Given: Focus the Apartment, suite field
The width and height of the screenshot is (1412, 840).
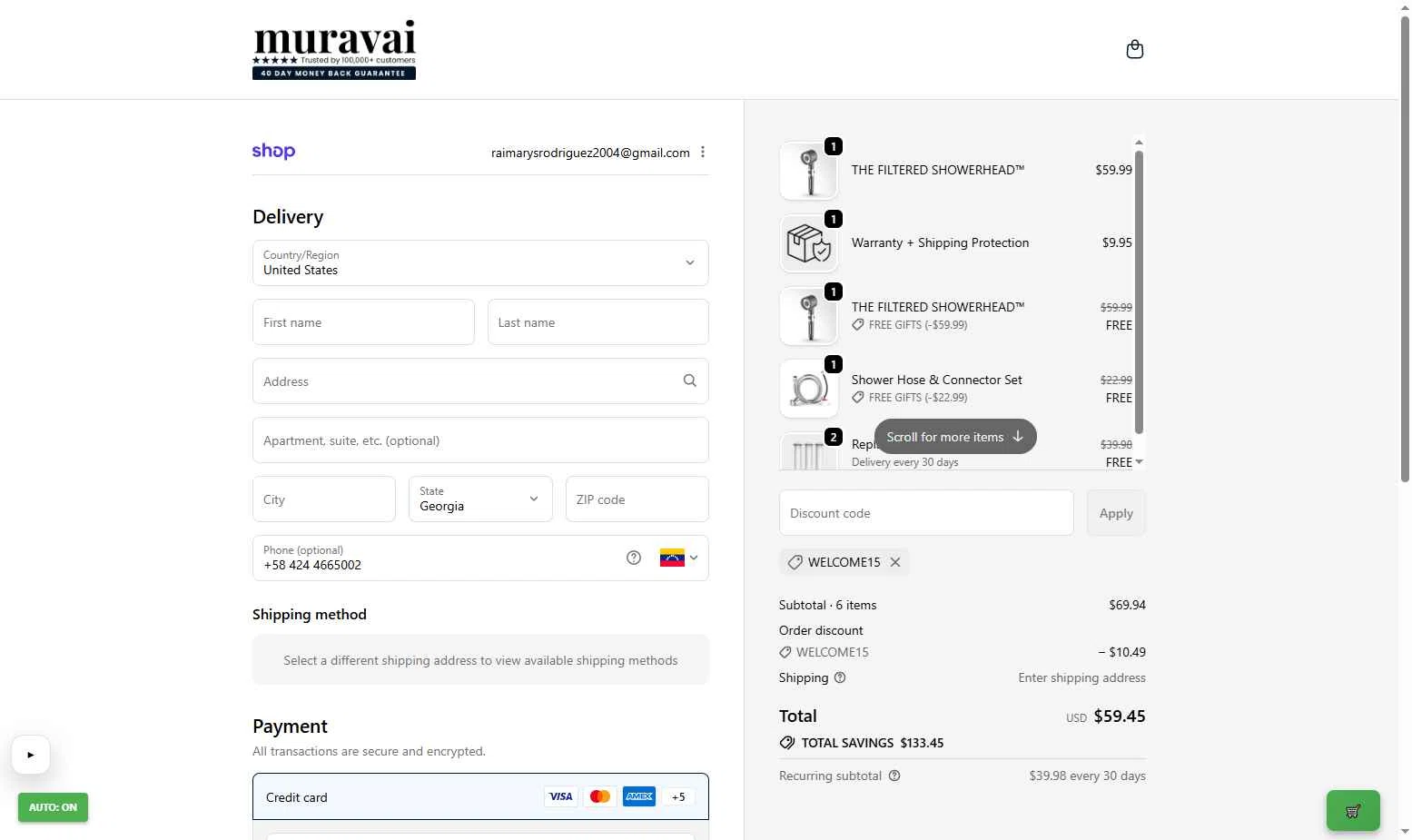Looking at the screenshot, I should pos(480,440).
